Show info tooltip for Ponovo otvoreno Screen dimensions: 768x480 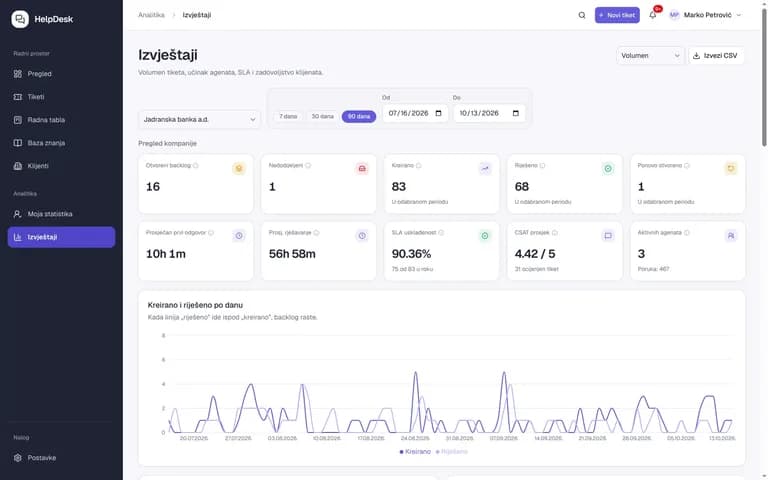(687, 166)
